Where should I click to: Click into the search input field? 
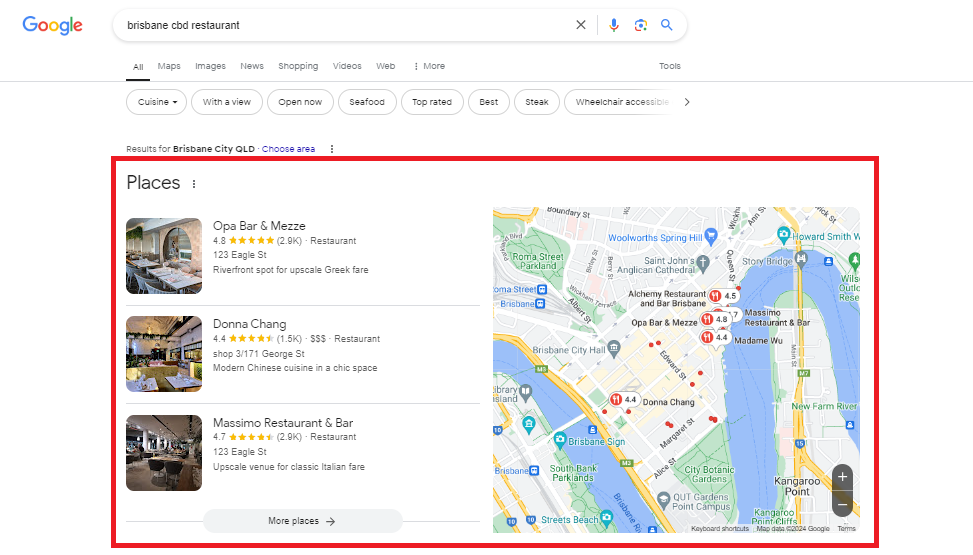tap(340, 25)
